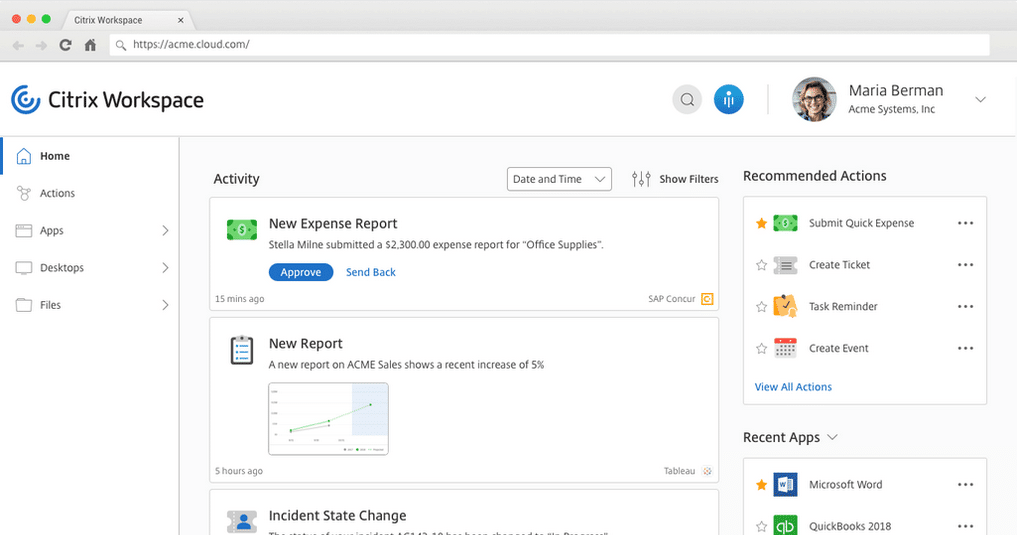Click the Tableau source icon
The height and width of the screenshot is (535, 1017).
(x=707, y=471)
